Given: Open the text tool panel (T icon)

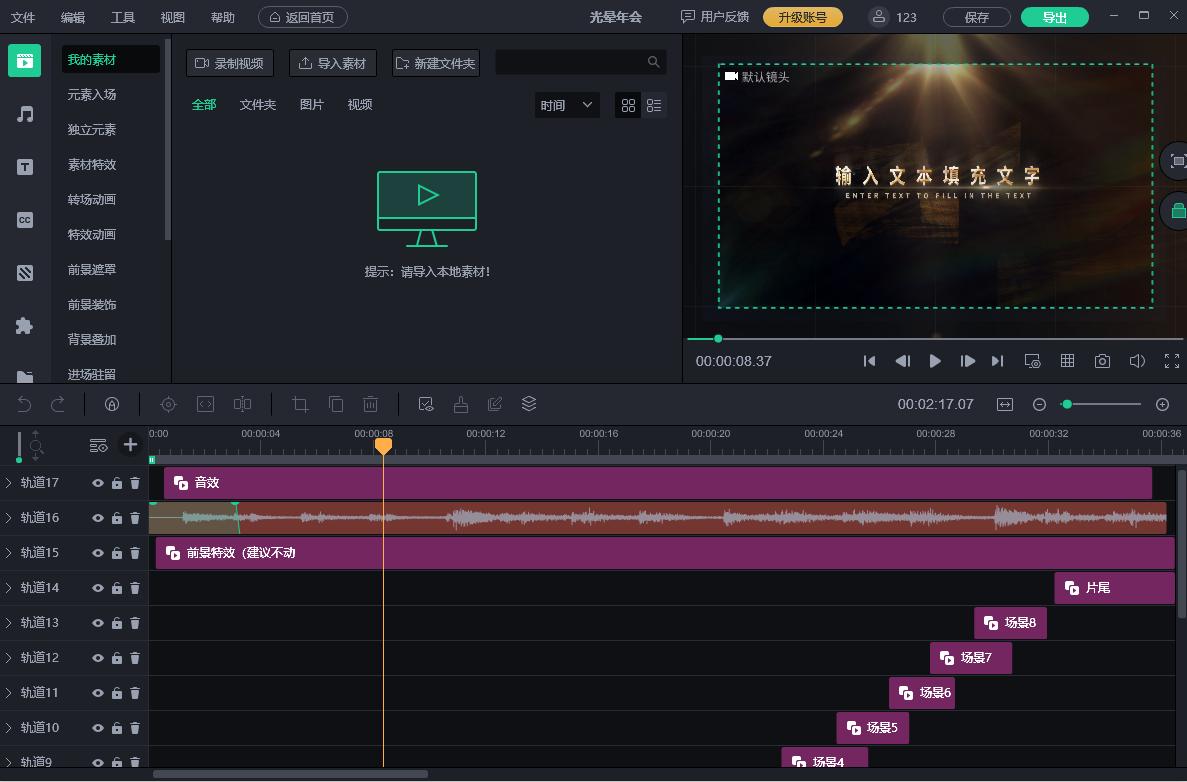Looking at the screenshot, I should click(x=24, y=167).
